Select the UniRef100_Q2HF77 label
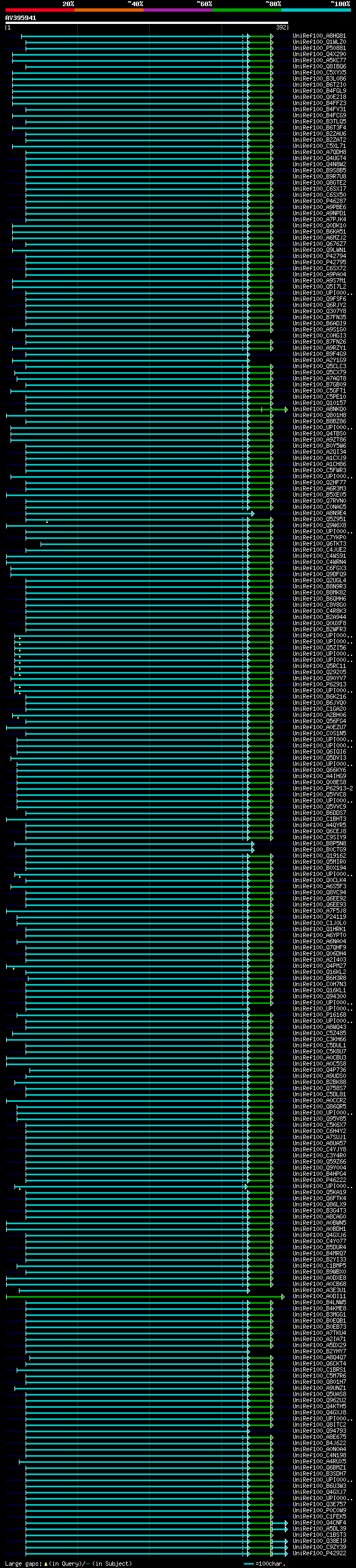Viewport: 356px width, 1568px height. pos(319,483)
